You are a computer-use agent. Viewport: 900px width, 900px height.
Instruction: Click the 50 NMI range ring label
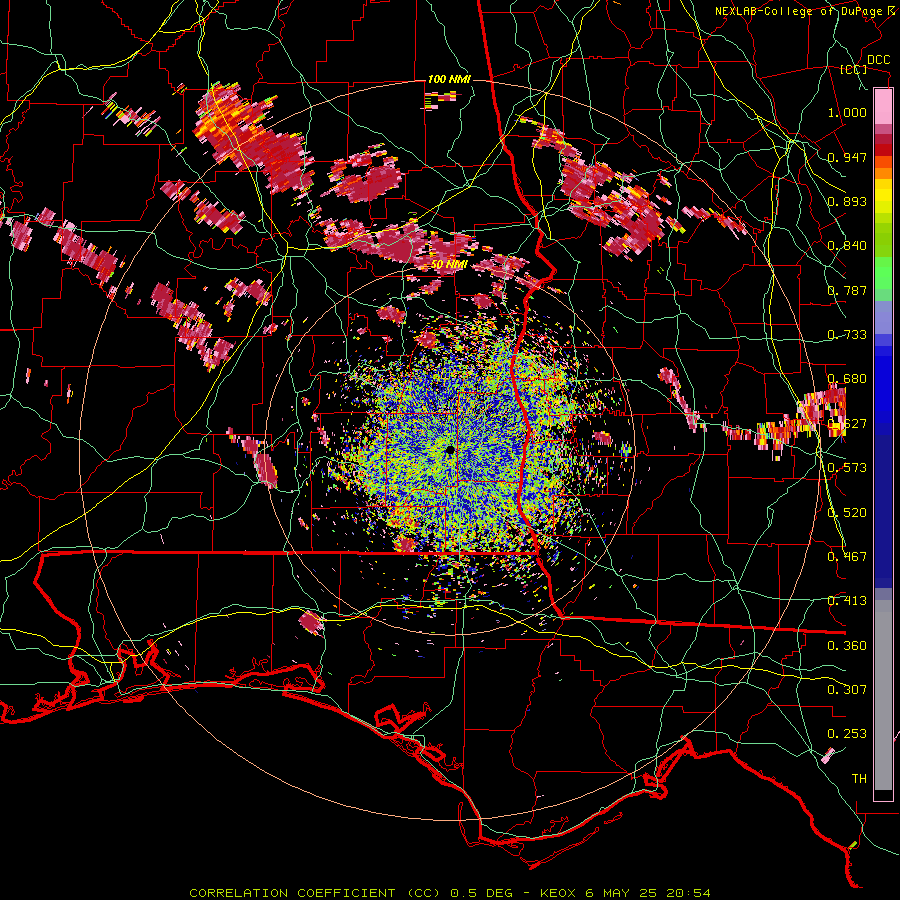[449, 264]
